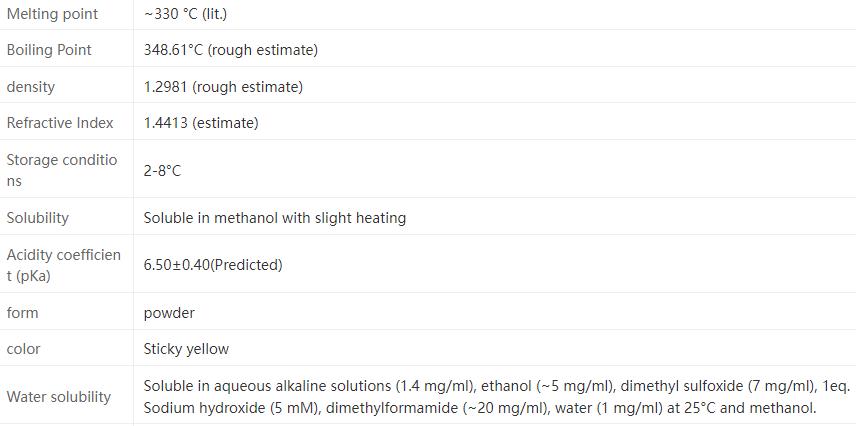Screen dimensions: 856x426
Task: Click the Refractive Index label
Action: click(x=60, y=123)
